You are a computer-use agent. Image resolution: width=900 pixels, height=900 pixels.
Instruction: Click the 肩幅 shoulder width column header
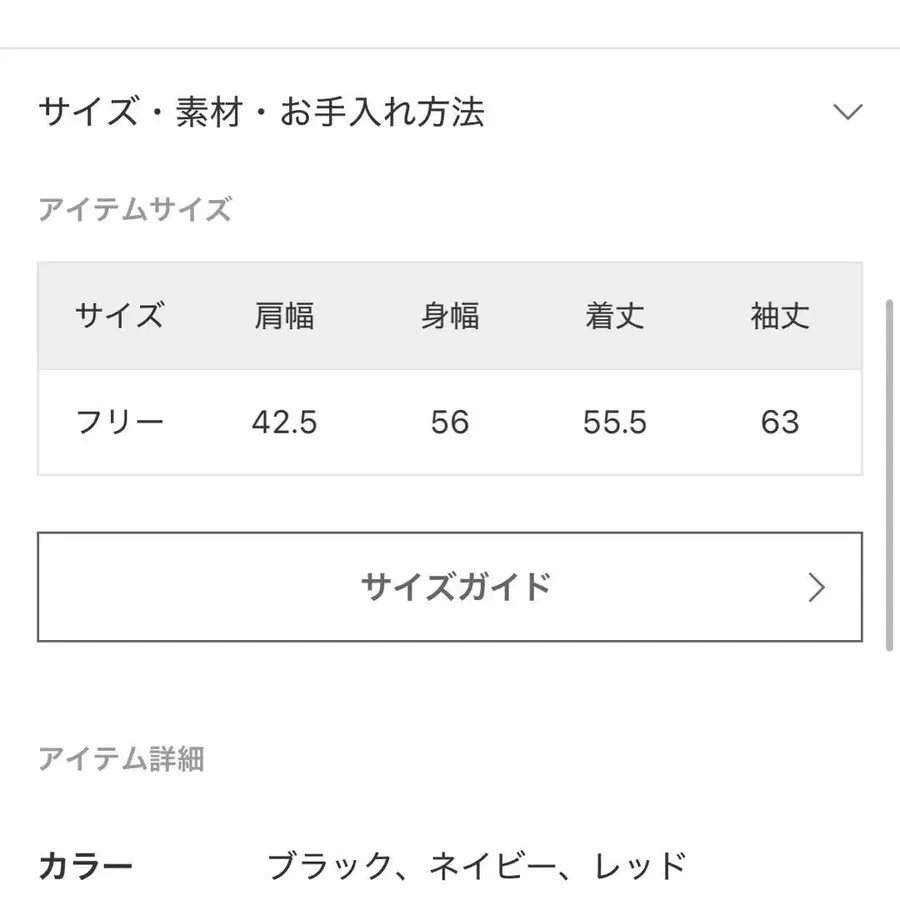[286, 316]
